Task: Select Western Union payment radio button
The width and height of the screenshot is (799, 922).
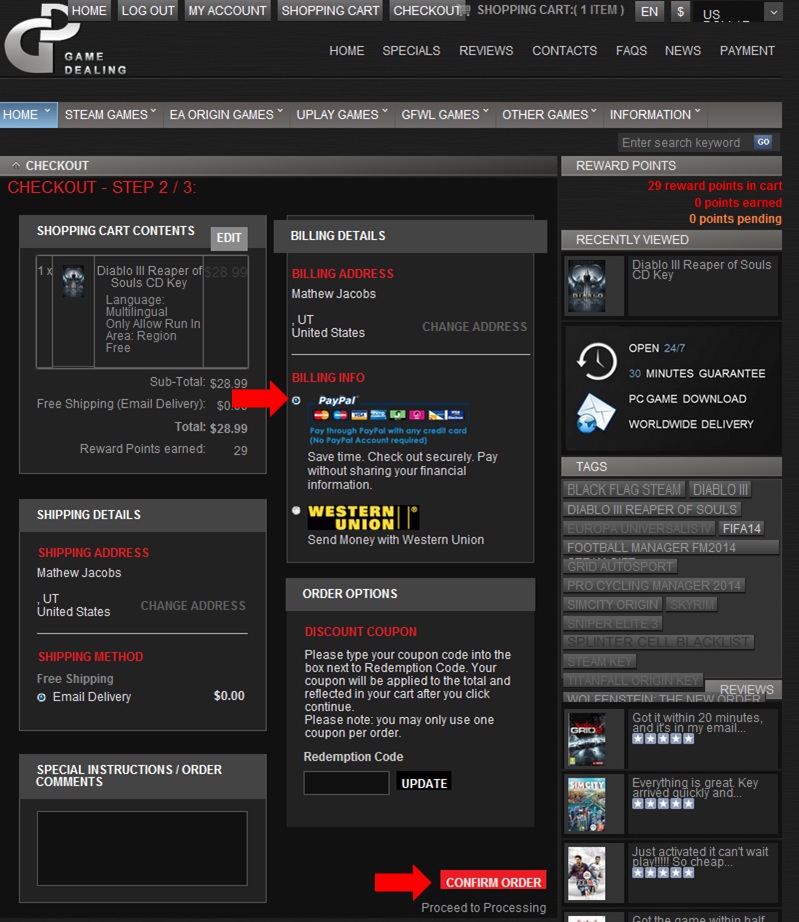Action: (296, 510)
